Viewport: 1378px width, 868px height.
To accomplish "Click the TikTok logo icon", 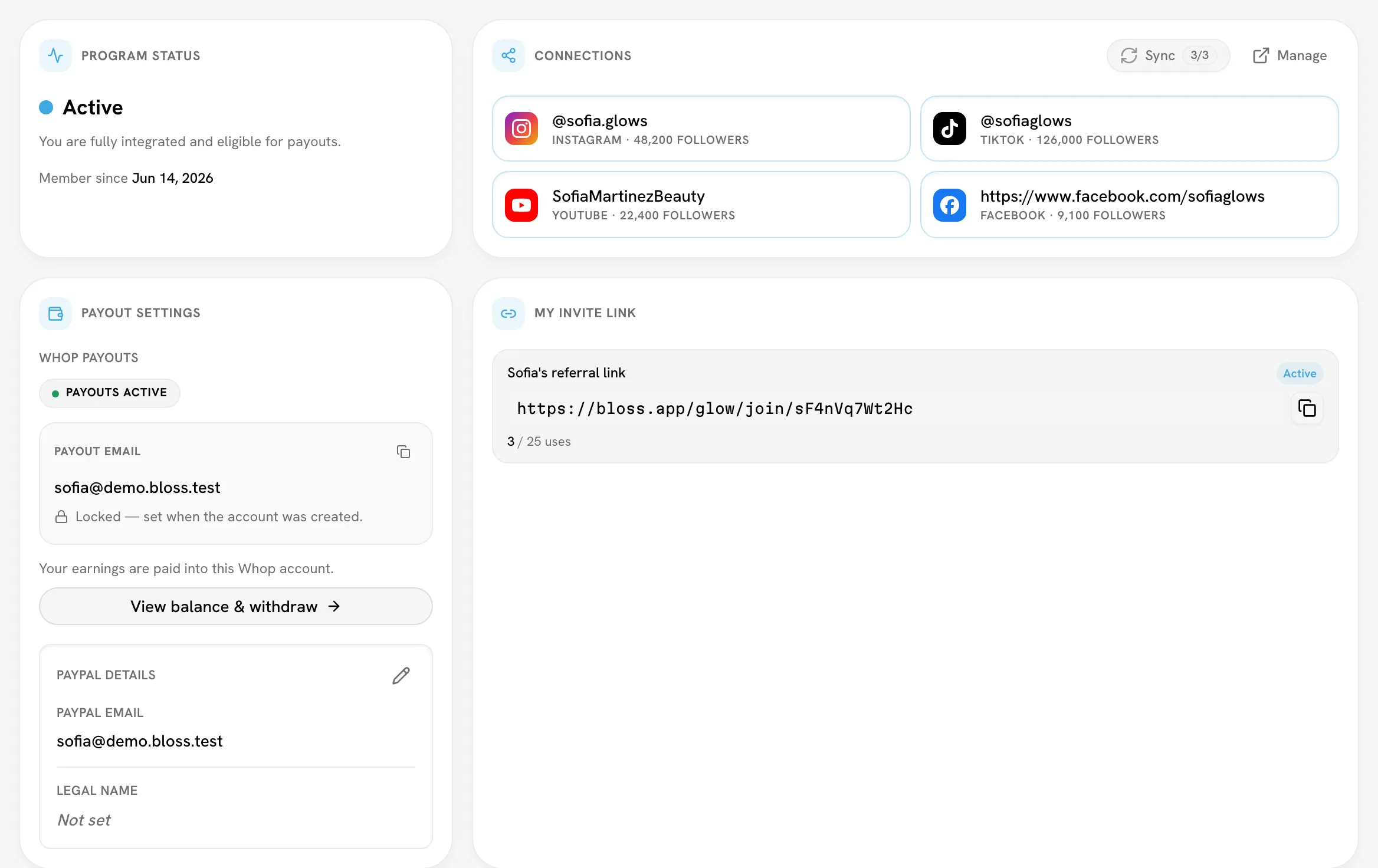I will [x=950, y=129].
